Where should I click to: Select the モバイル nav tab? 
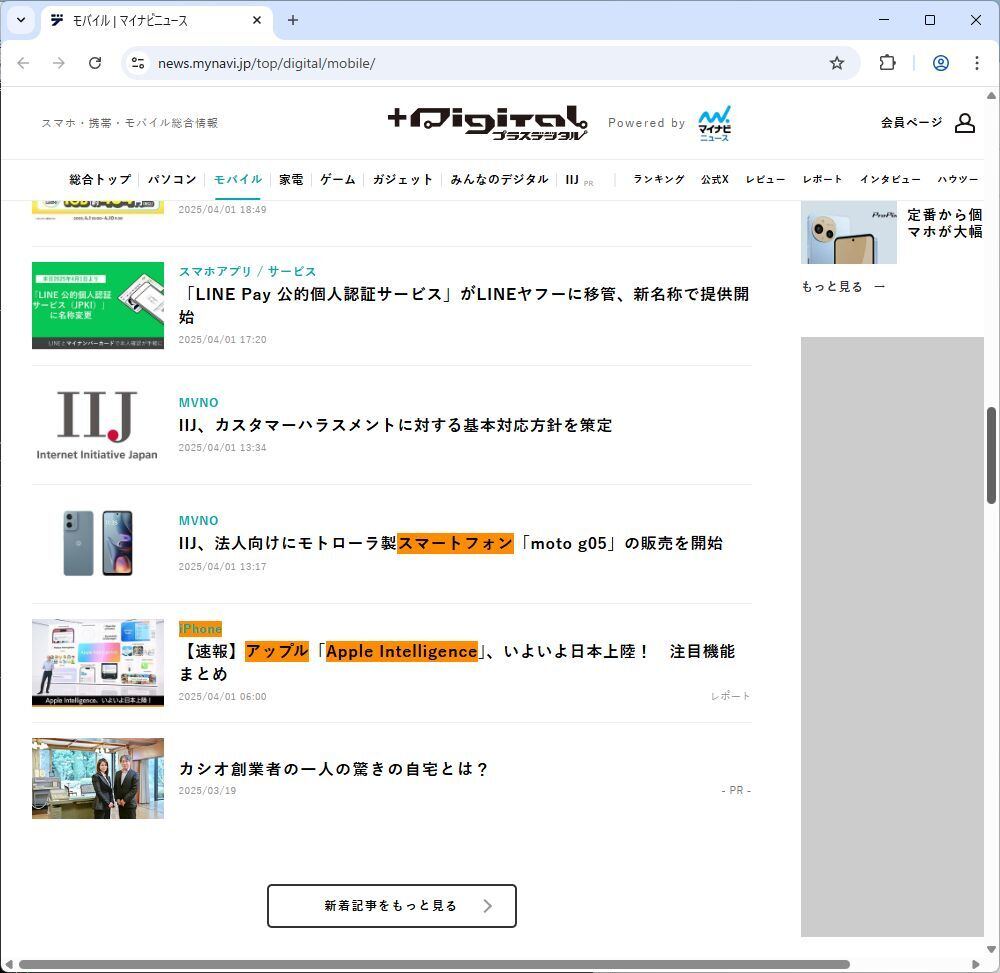tap(238, 180)
